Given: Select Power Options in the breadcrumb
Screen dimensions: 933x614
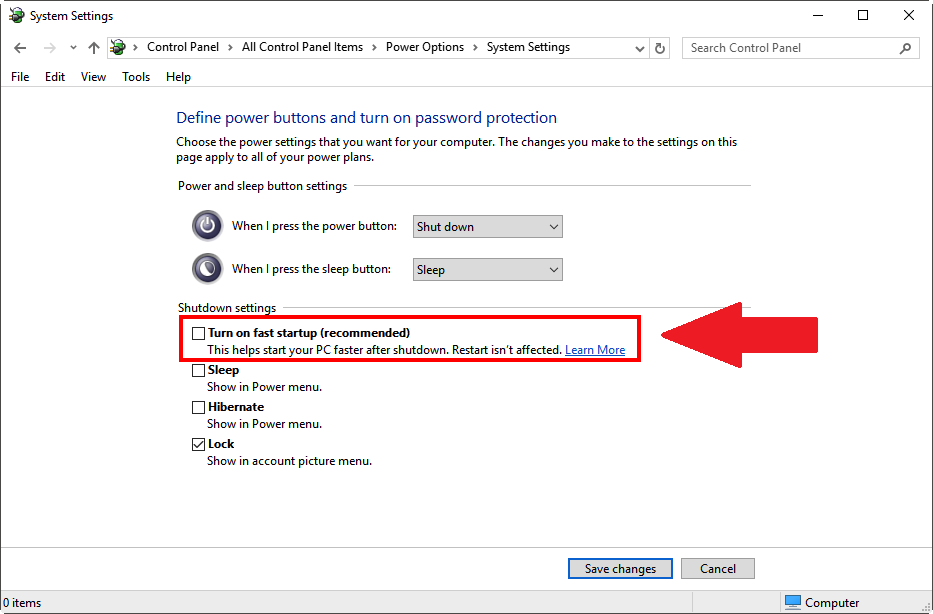Looking at the screenshot, I should click(425, 47).
